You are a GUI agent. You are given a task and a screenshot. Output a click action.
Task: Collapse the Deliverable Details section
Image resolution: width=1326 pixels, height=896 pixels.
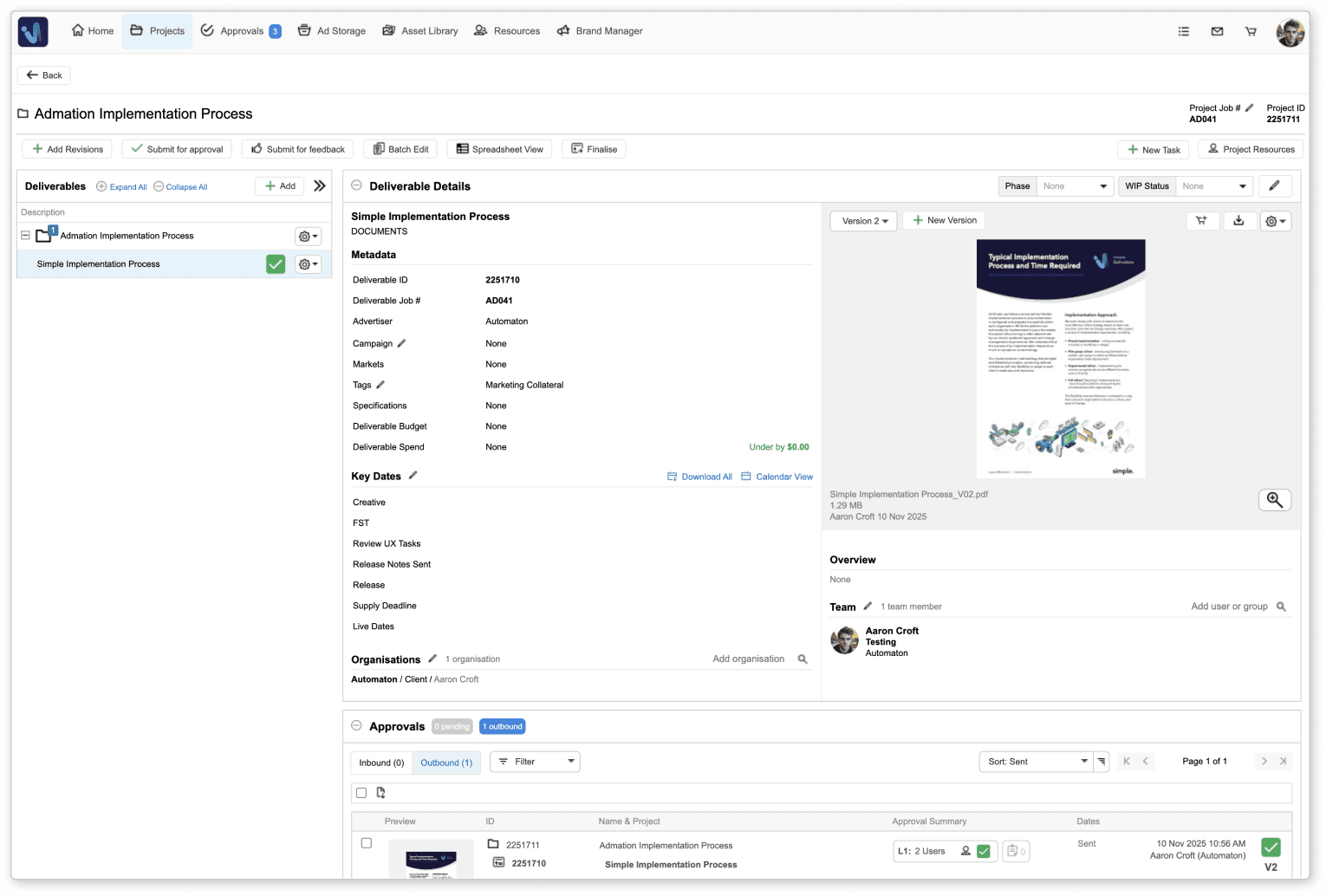coord(356,185)
